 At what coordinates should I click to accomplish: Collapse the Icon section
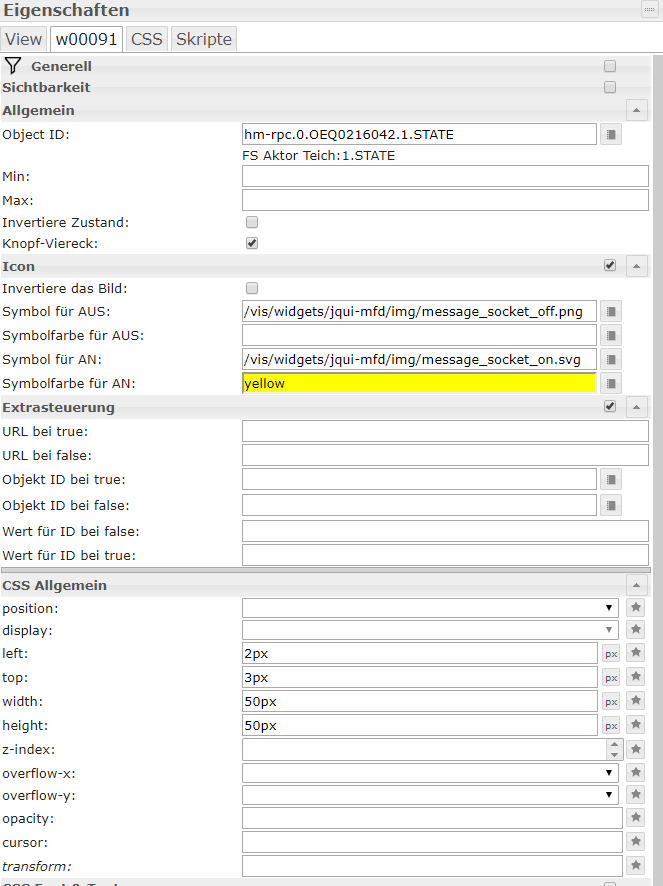click(x=636, y=266)
